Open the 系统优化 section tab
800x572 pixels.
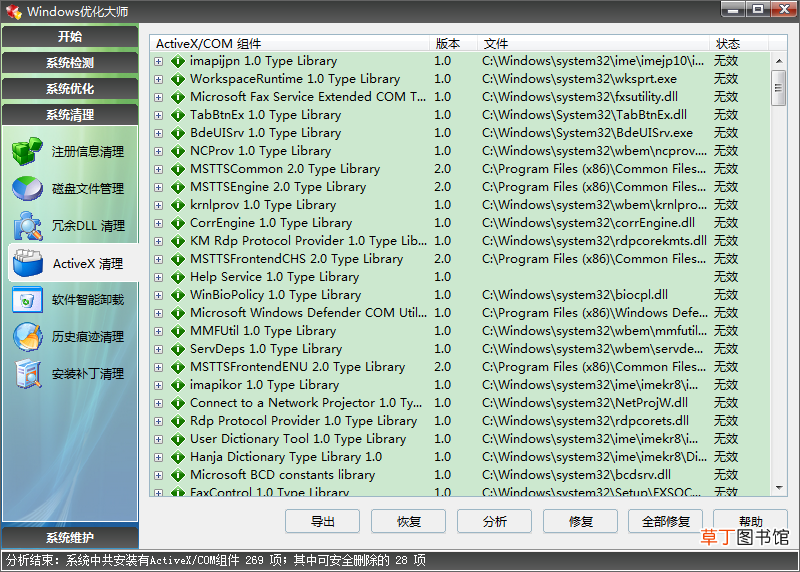pyautogui.click(x=70, y=89)
